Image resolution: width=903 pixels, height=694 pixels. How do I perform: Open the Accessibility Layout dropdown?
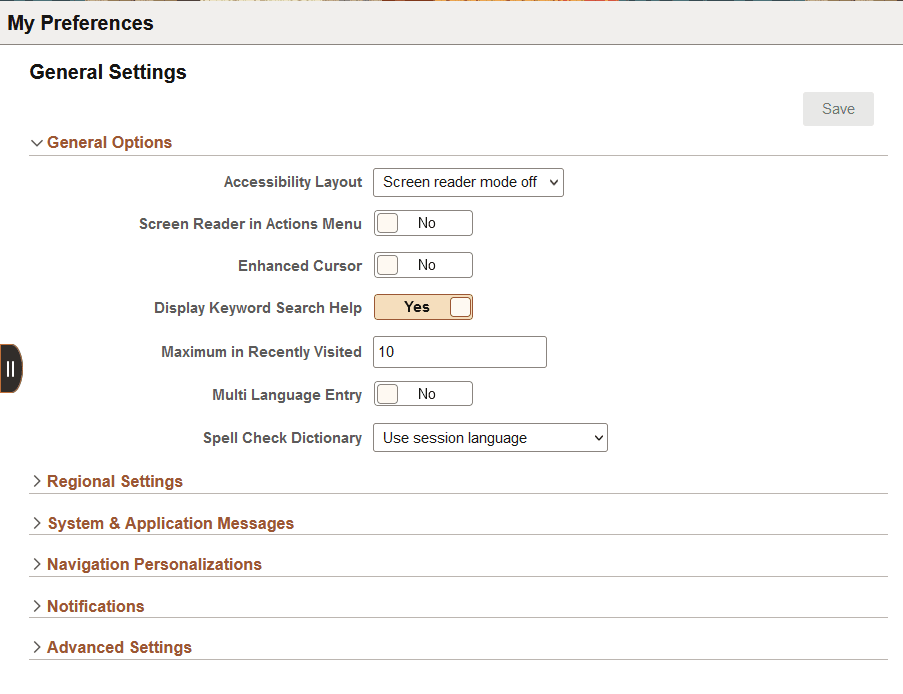click(468, 182)
